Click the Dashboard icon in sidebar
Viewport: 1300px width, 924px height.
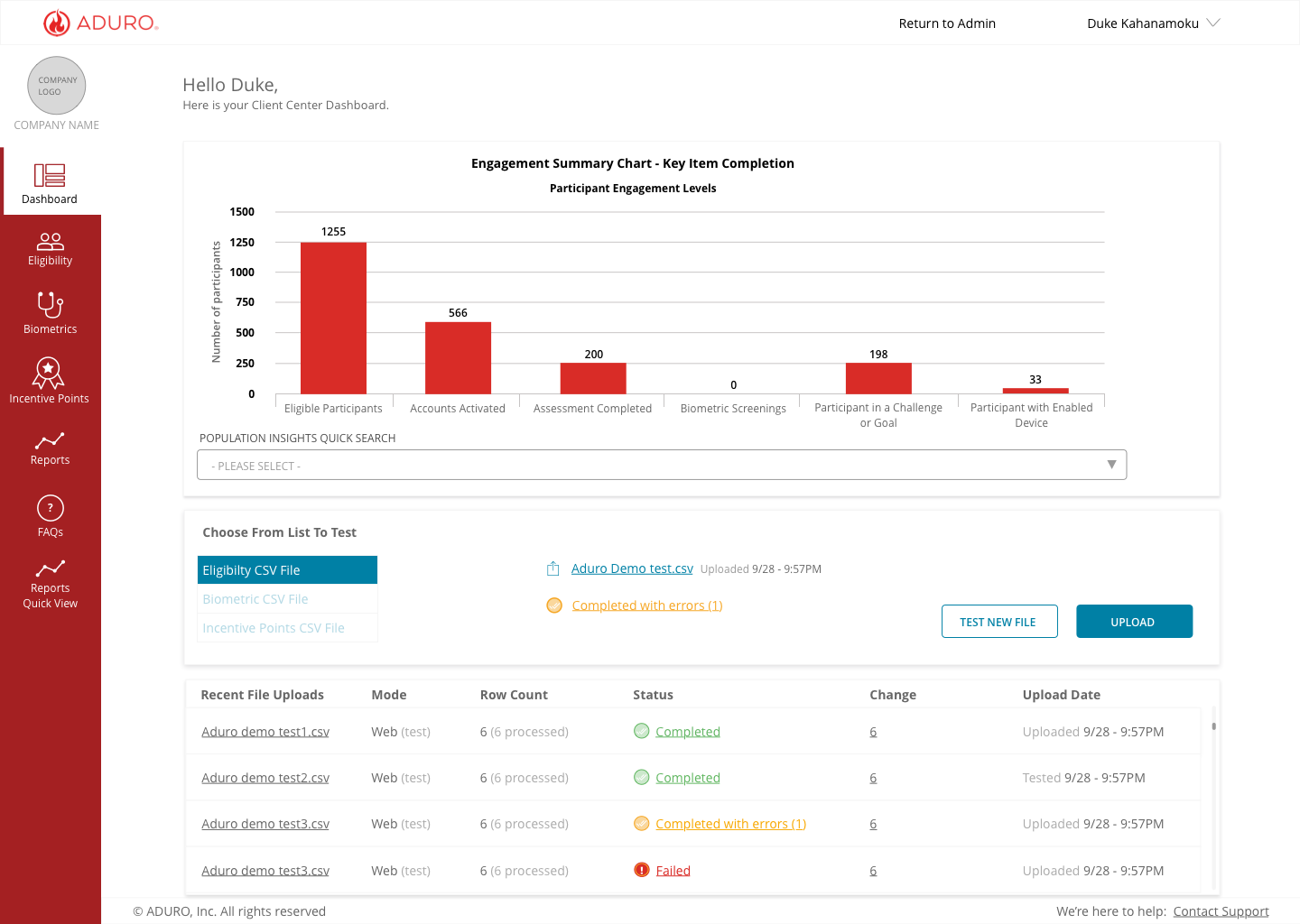point(50,175)
